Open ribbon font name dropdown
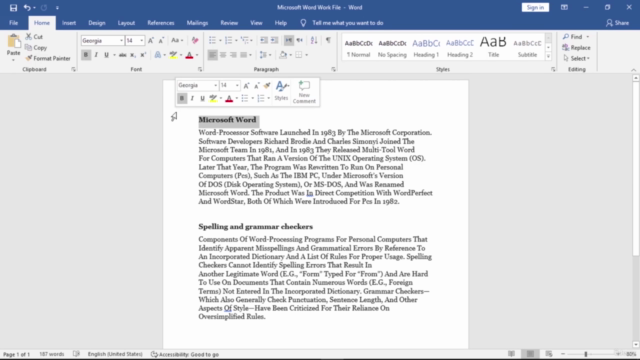 (x=121, y=41)
